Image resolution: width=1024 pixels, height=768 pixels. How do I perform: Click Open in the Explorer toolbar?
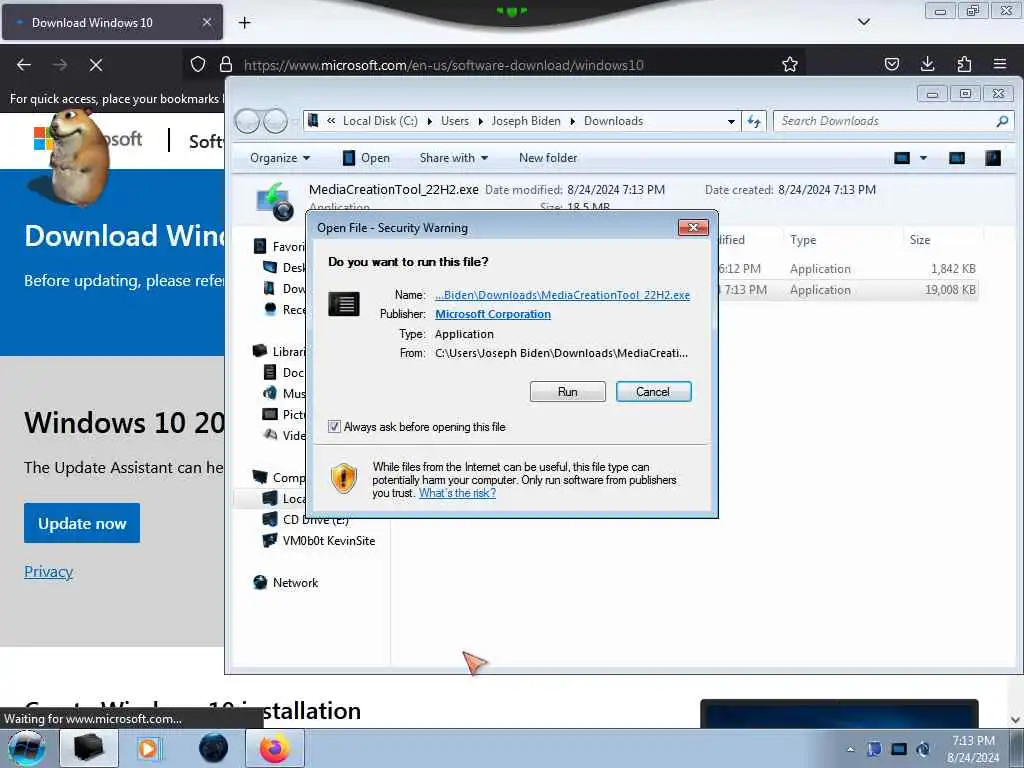(x=366, y=158)
